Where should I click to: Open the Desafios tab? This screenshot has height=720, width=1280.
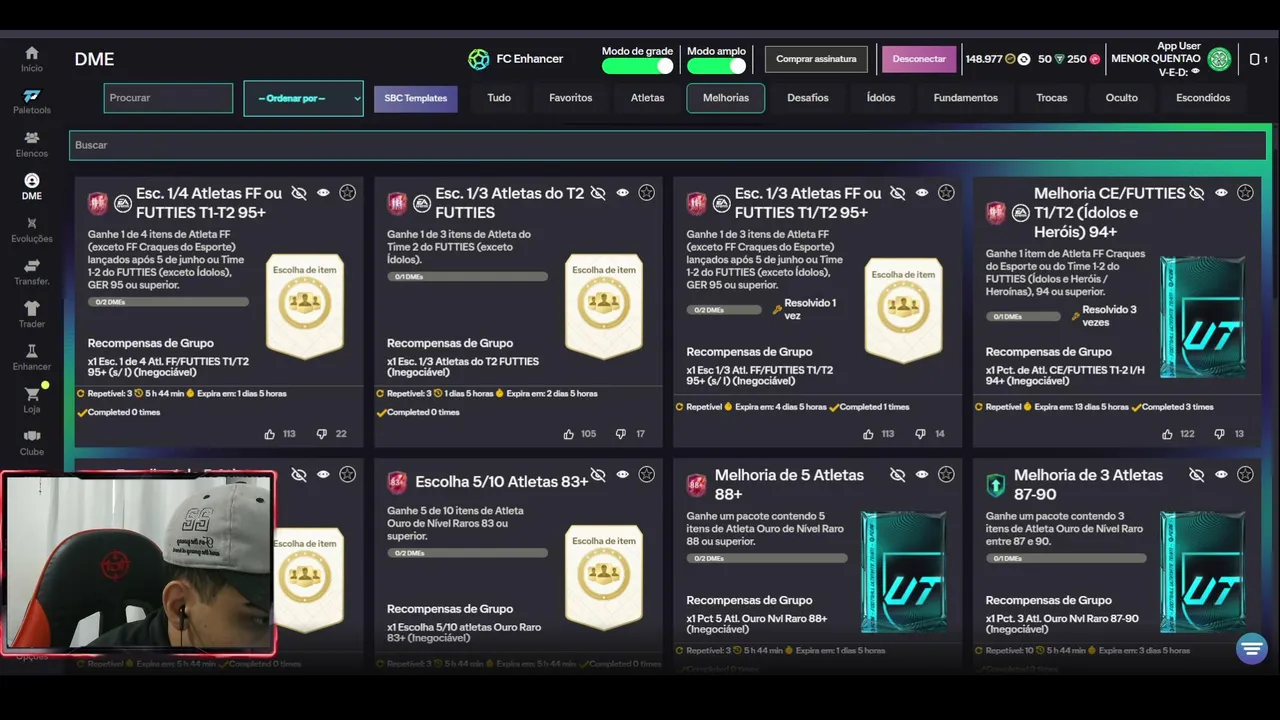tap(808, 98)
